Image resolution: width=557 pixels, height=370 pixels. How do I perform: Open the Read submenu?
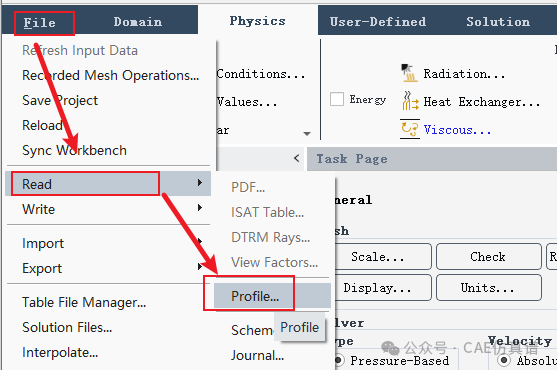108,184
